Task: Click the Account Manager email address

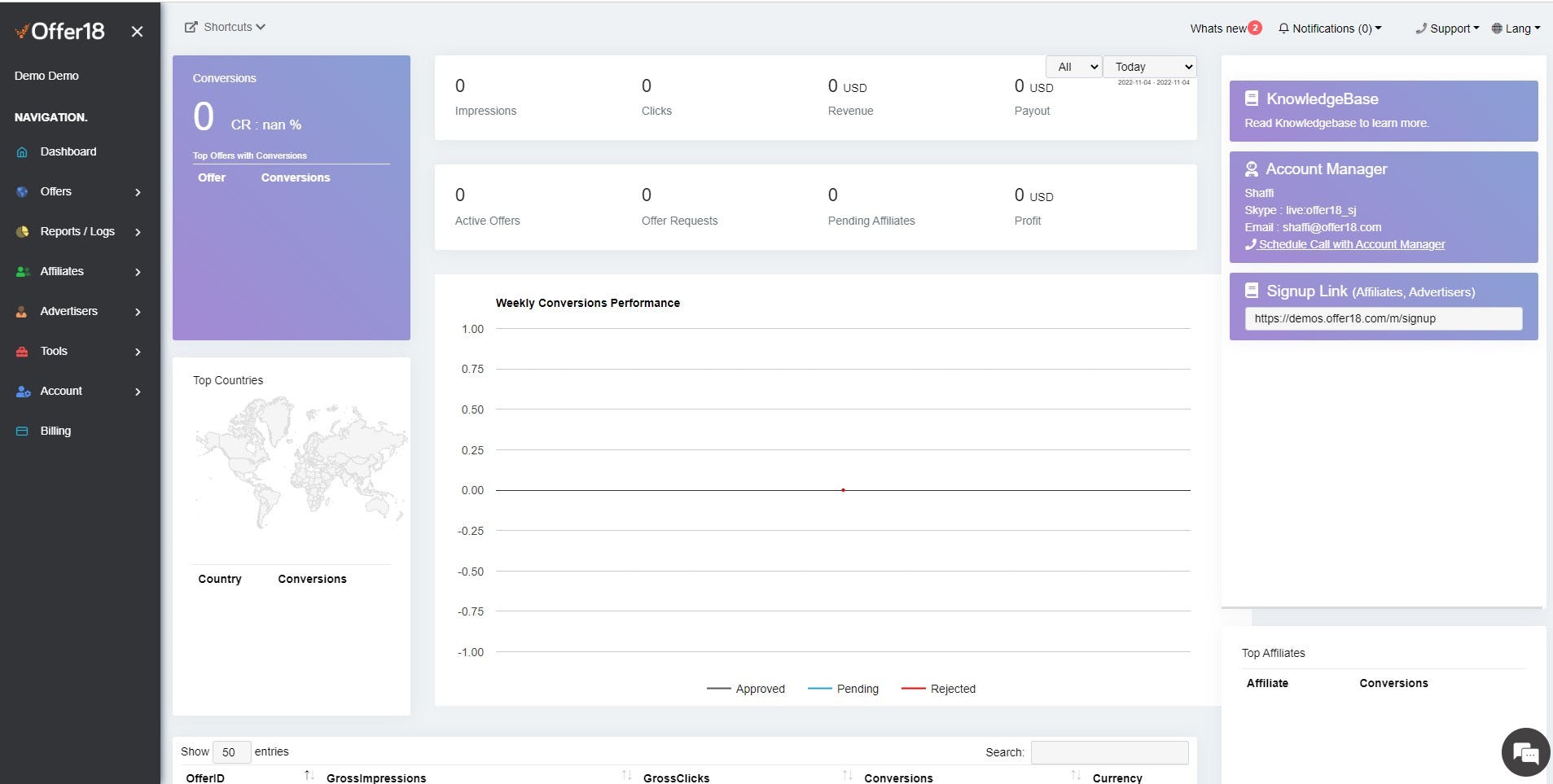Action: [1332, 227]
